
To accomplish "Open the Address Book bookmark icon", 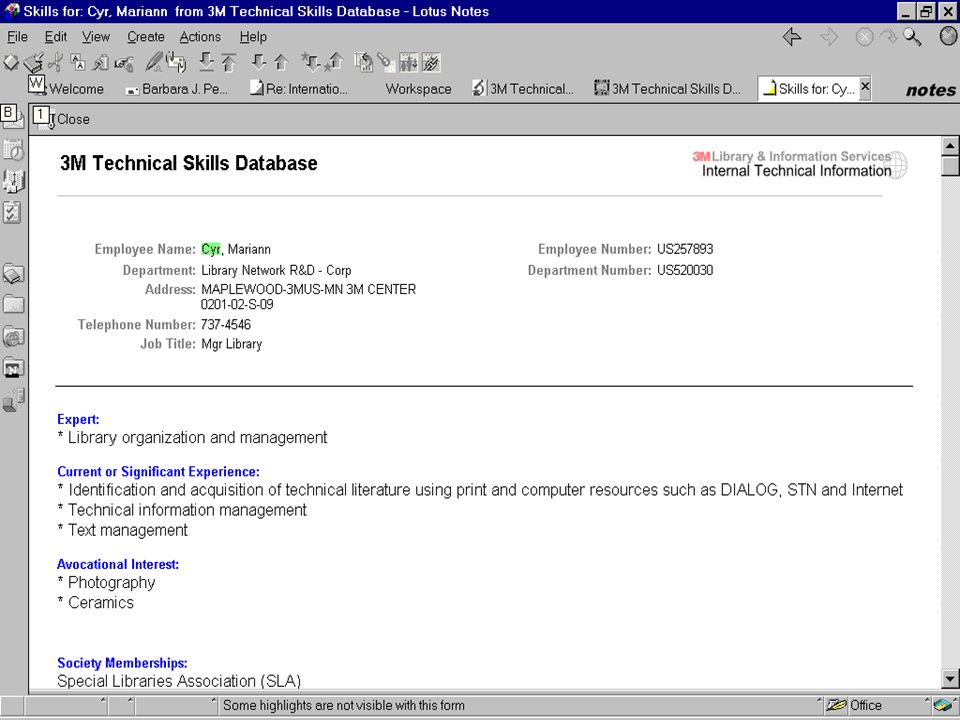I will tap(13, 181).
